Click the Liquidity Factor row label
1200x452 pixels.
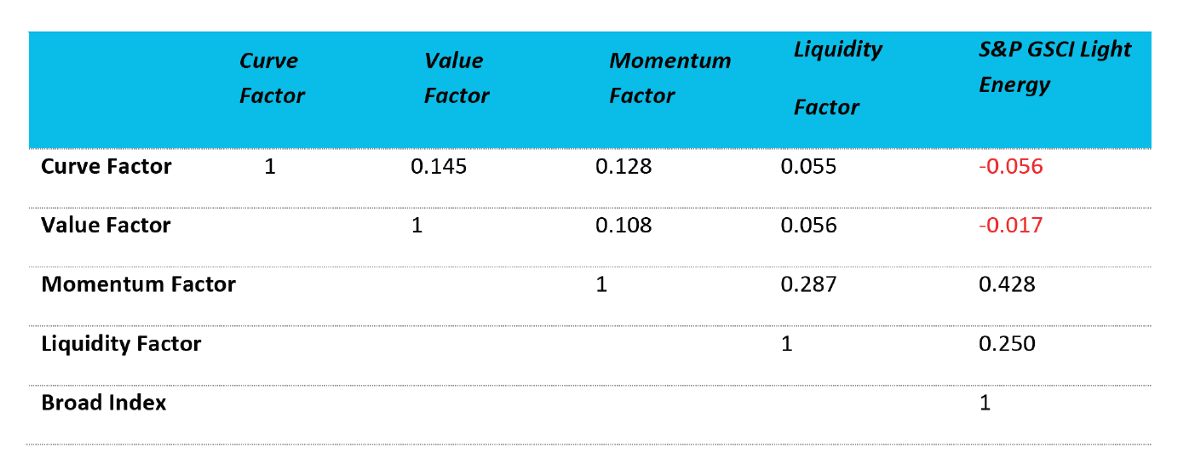coord(121,344)
